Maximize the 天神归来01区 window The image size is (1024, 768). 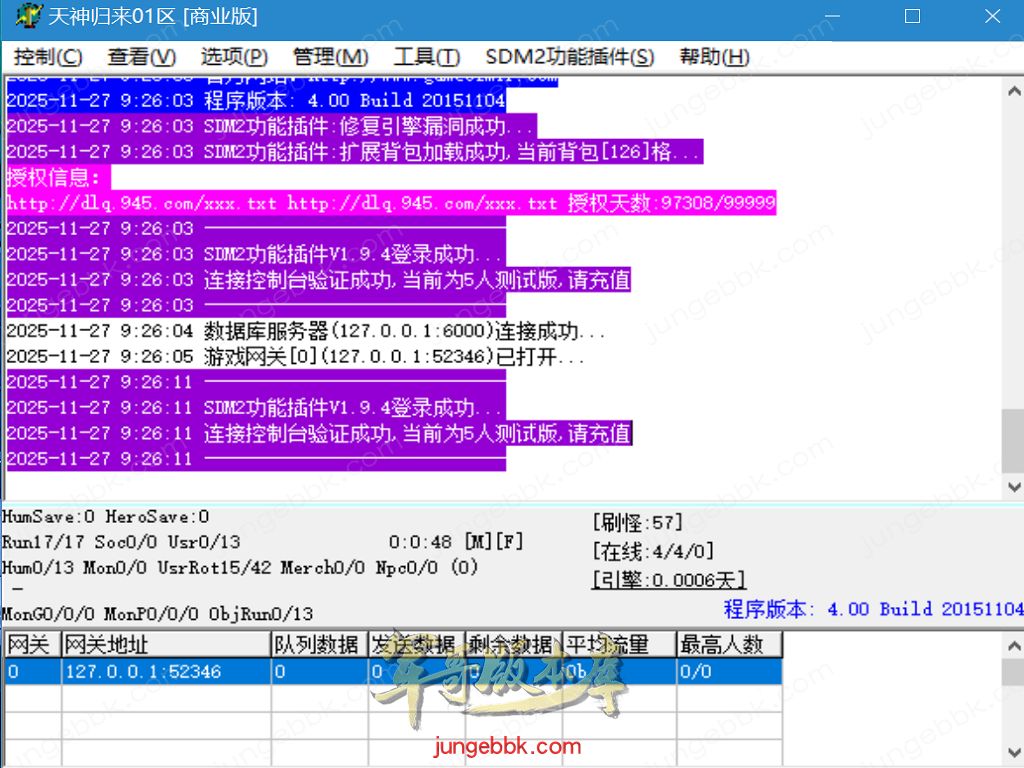(x=911, y=17)
